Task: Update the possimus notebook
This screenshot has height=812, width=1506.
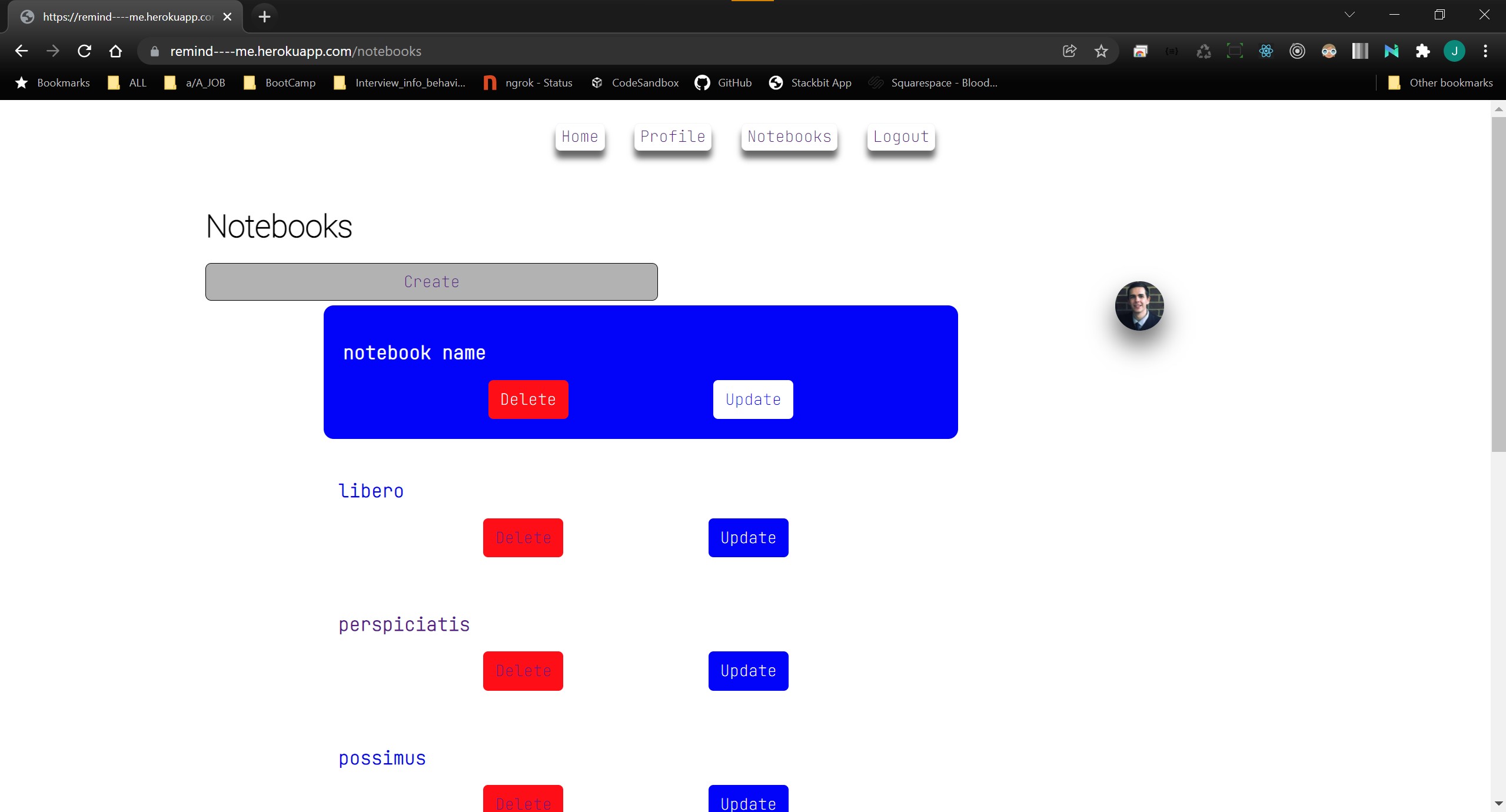Action: pos(748,799)
